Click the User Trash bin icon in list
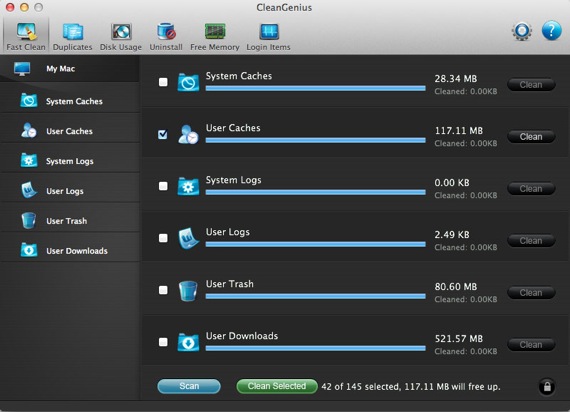The width and height of the screenshot is (570, 412). tap(188, 291)
